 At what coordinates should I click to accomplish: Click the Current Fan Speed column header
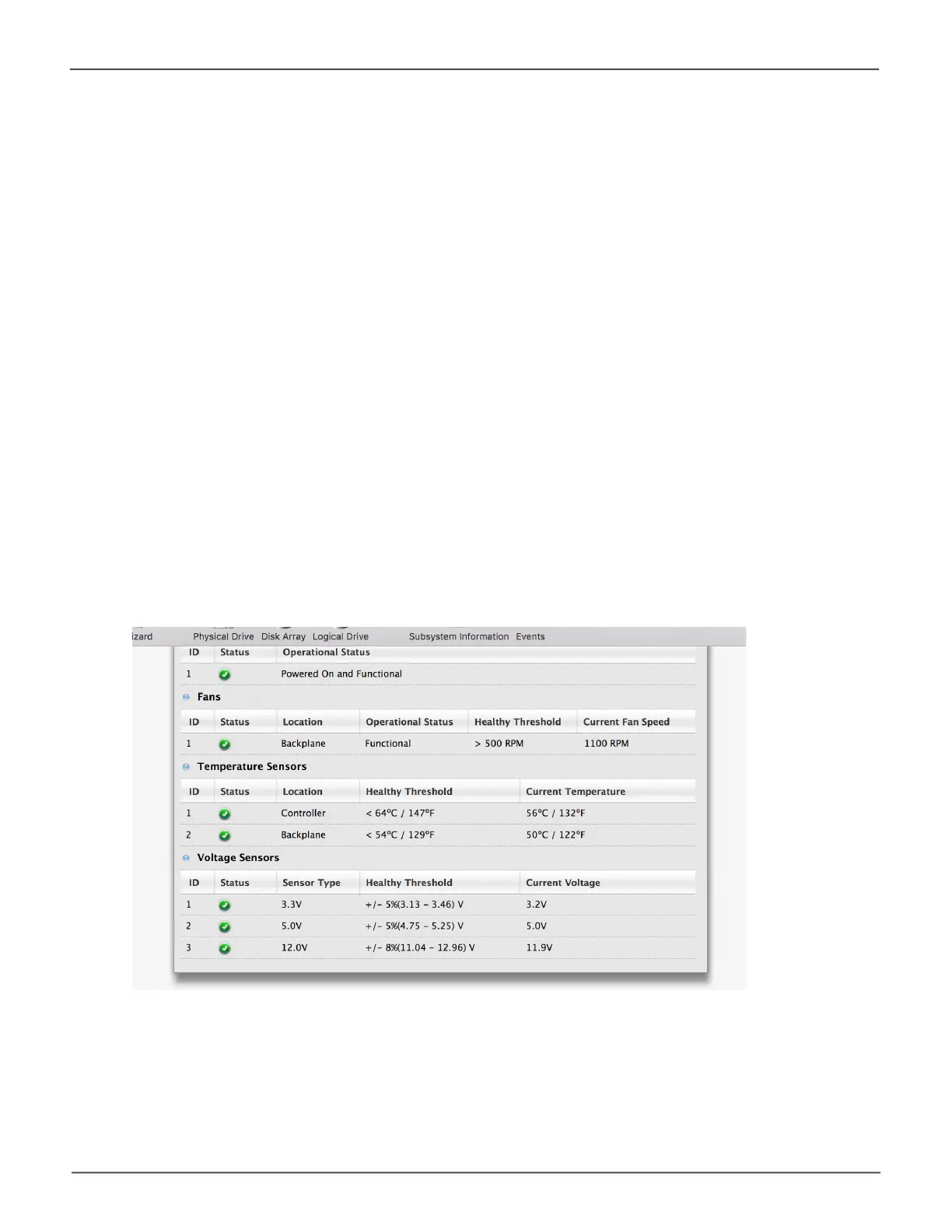626,722
